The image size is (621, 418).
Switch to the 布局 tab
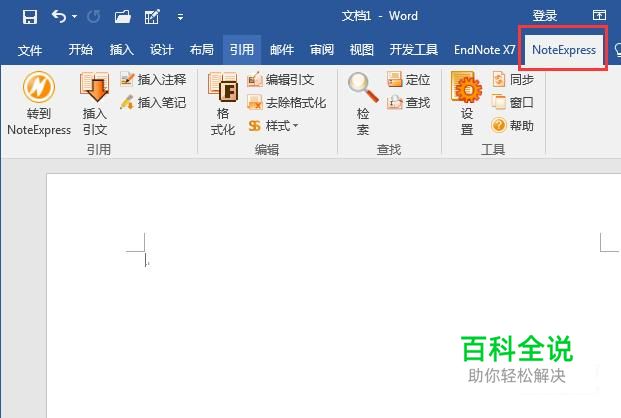pos(202,50)
